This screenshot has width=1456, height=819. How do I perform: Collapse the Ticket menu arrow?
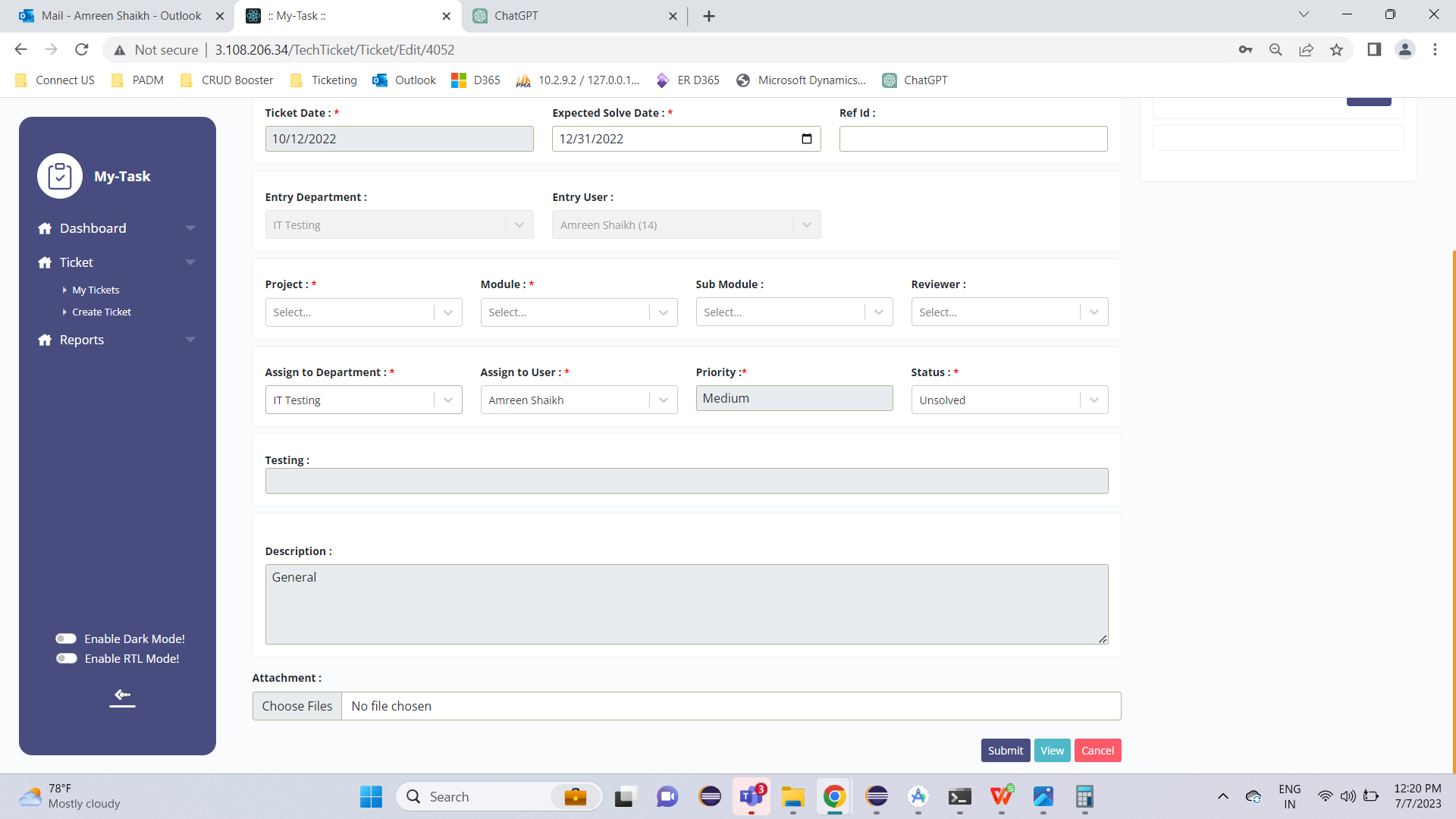[190, 262]
